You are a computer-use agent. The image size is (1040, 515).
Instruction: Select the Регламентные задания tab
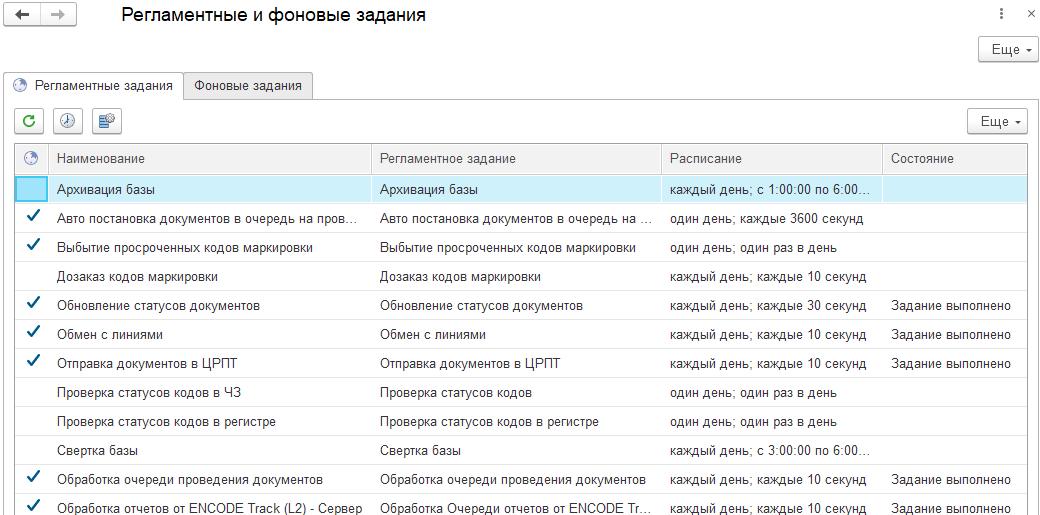[95, 86]
